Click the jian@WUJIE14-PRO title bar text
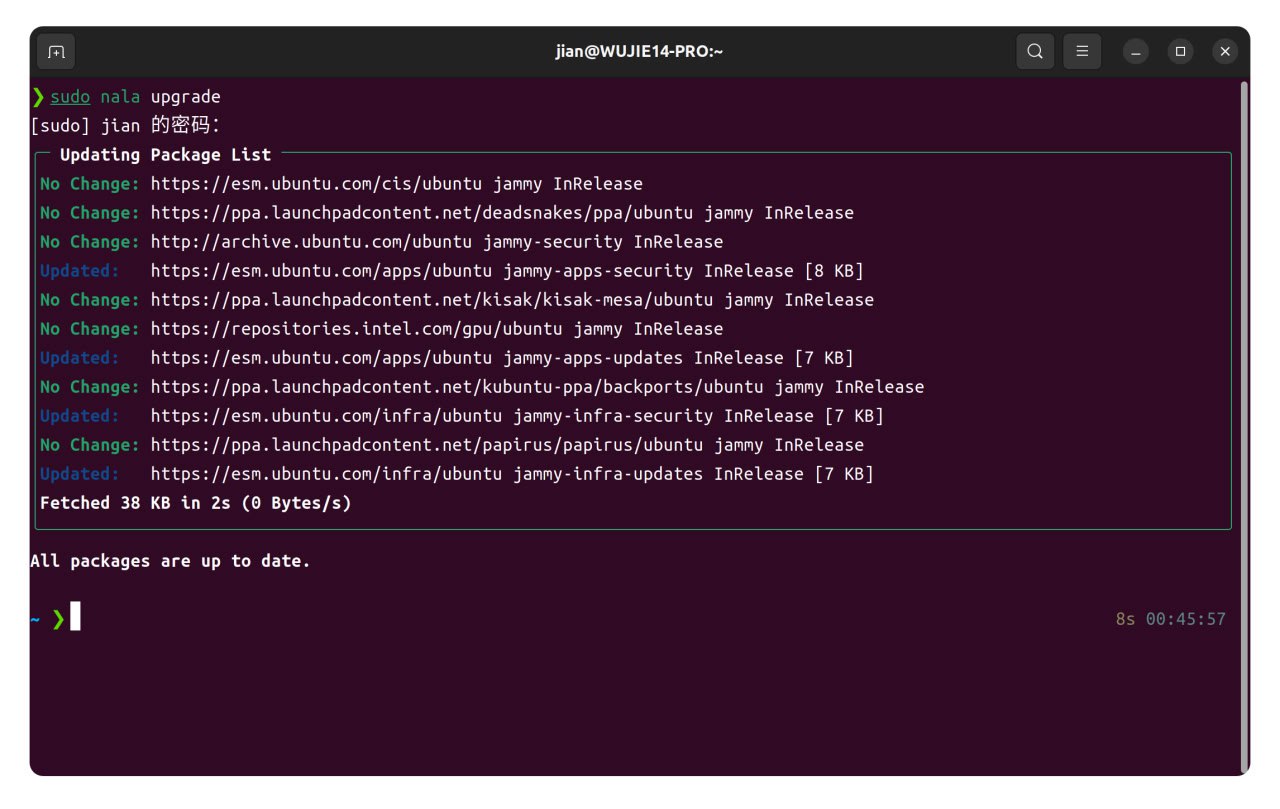 coord(639,52)
